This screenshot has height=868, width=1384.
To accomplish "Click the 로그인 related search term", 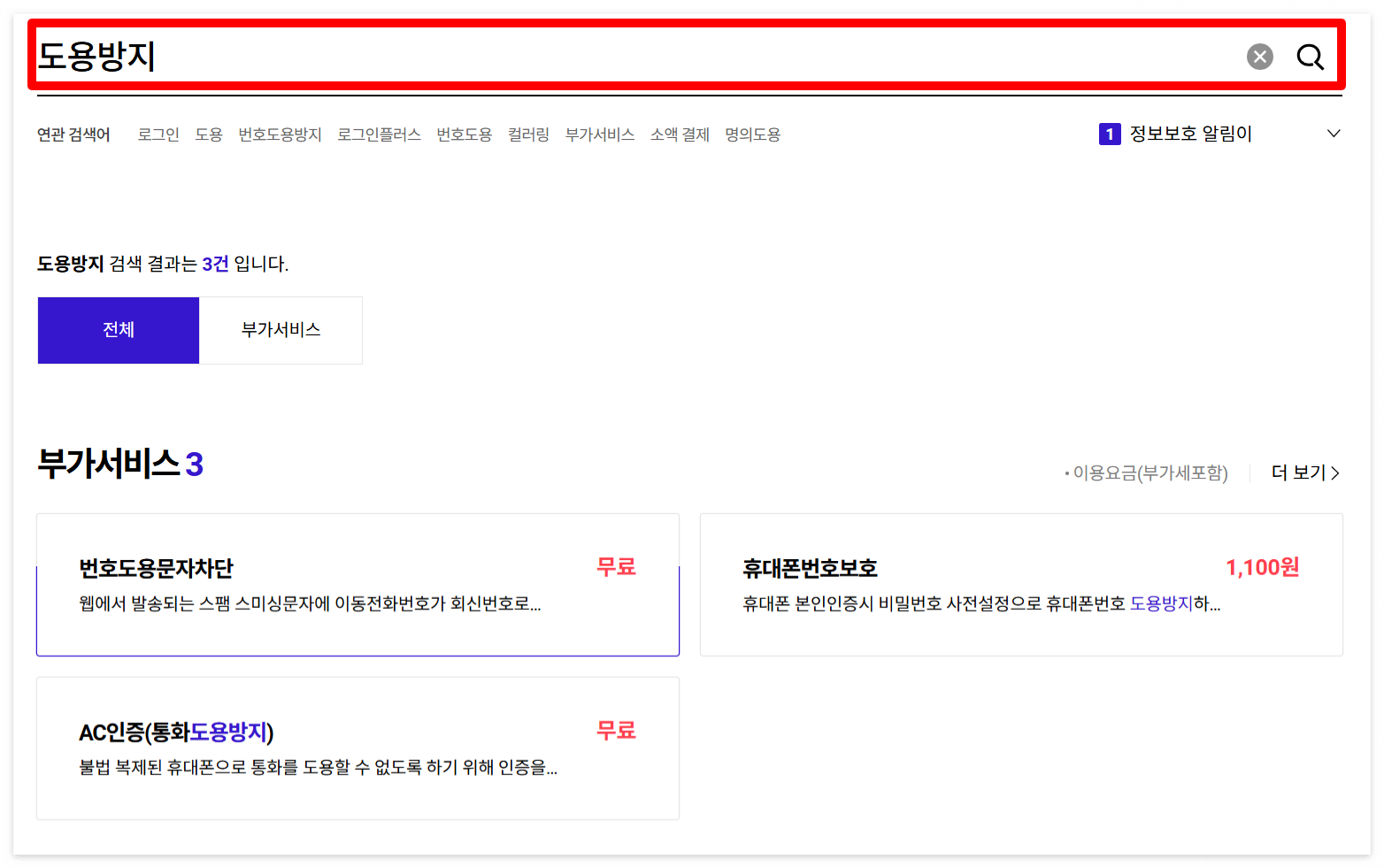I will pos(158,134).
